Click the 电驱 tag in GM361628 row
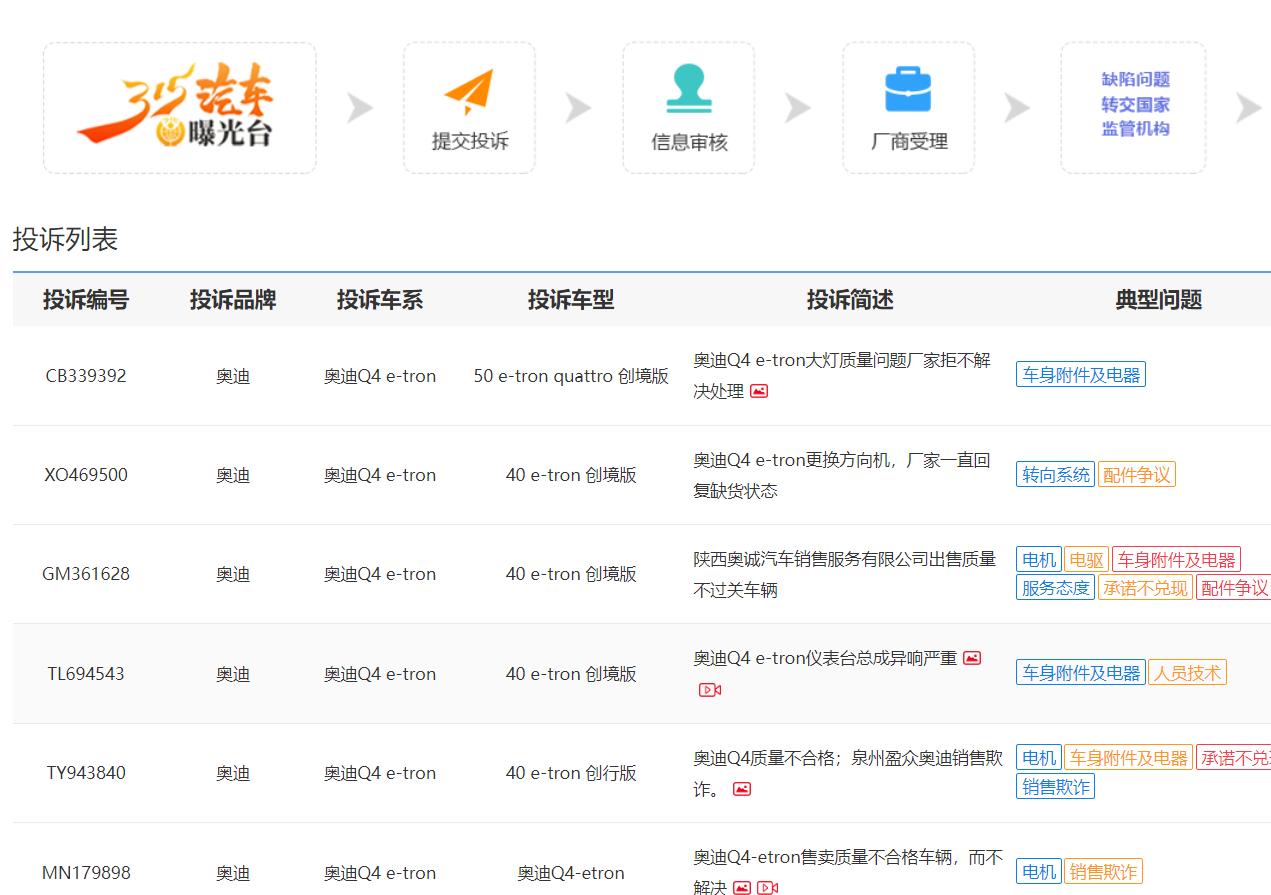Viewport: 1271px width, 895px height. (x=1085, y=560)
